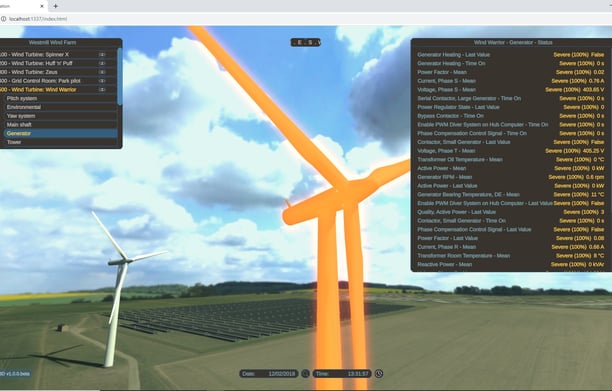Click Current, Phase S - Mean row
The width and height of the screenshot is (612, 391).
pos(511,81)
